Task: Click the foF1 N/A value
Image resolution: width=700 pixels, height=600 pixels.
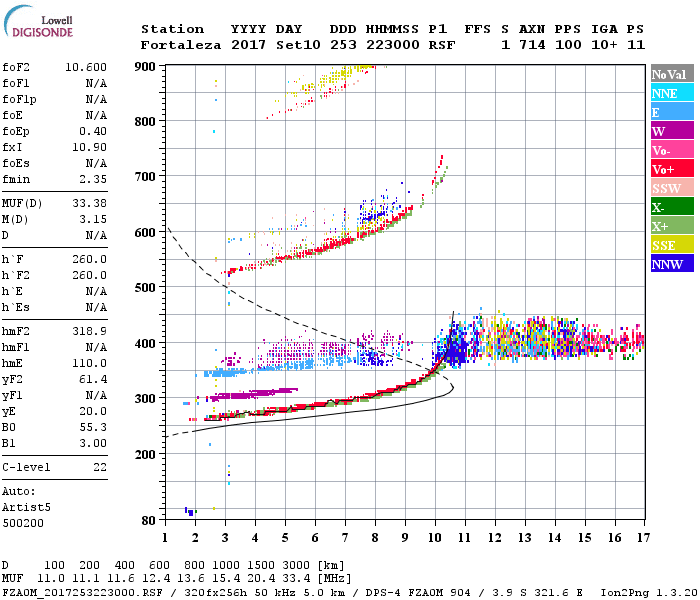Action: [x=96, y=83]
